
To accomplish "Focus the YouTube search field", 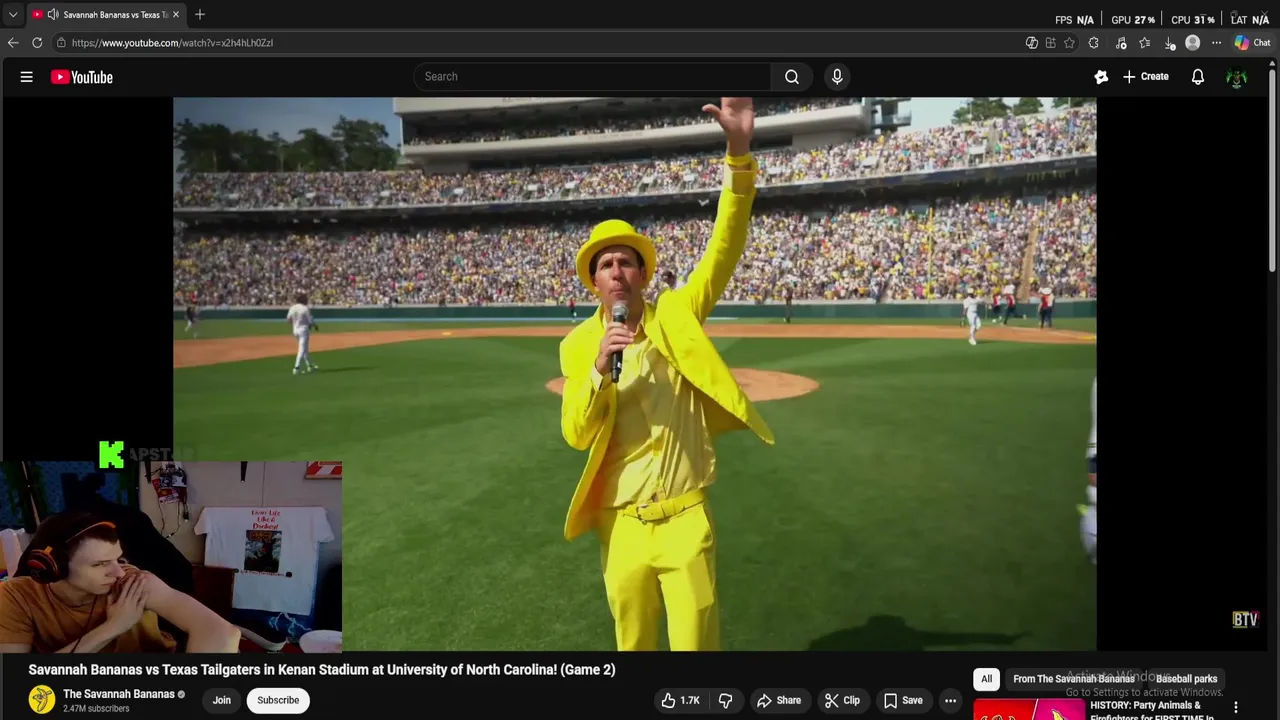I will click(x=593, y=76).
